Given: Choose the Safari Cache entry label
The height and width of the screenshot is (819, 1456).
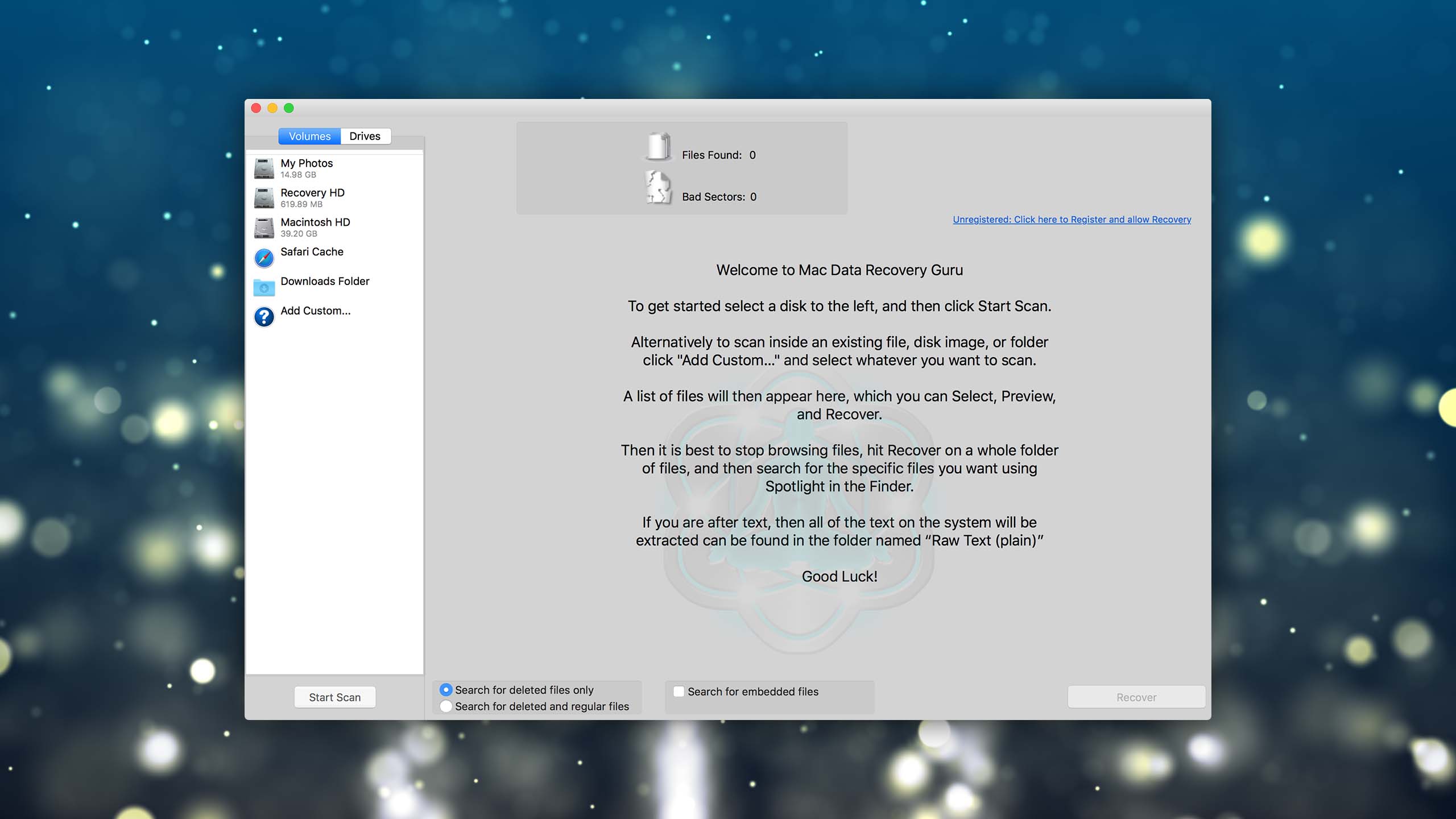Looking at the screenshot, I should [312, 252].
